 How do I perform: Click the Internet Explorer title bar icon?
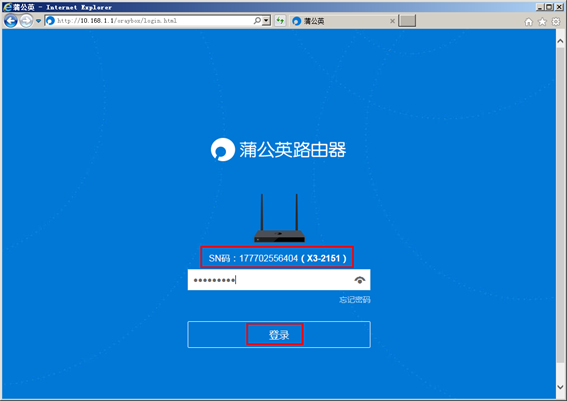(x=8, y=7)
